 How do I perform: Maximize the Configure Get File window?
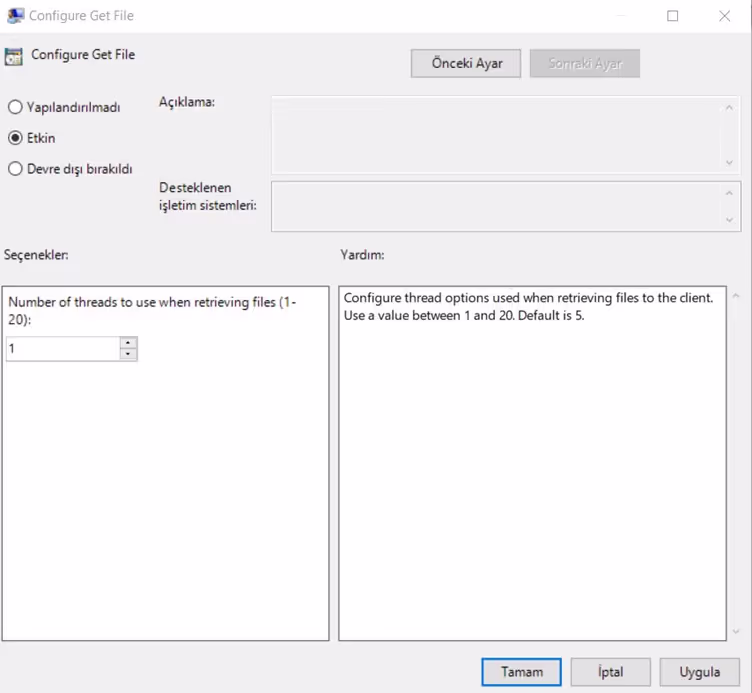tap(672, 16)
